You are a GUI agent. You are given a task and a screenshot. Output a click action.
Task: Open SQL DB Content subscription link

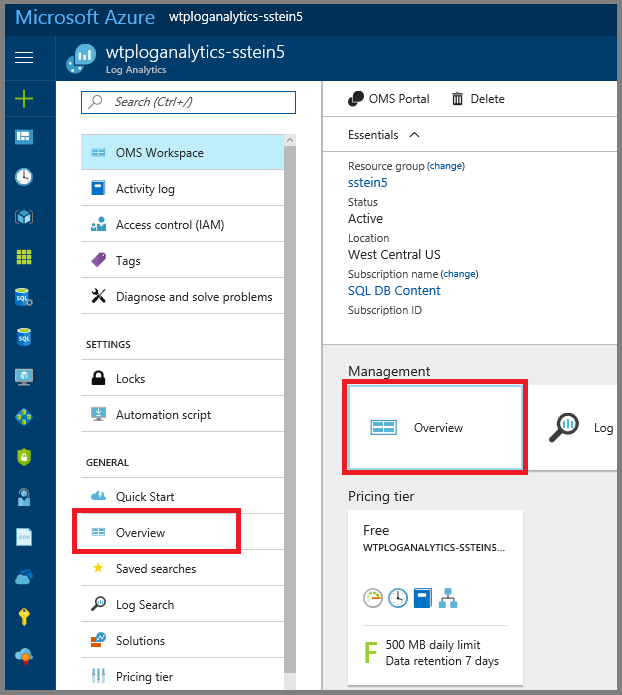coord(394,291)
